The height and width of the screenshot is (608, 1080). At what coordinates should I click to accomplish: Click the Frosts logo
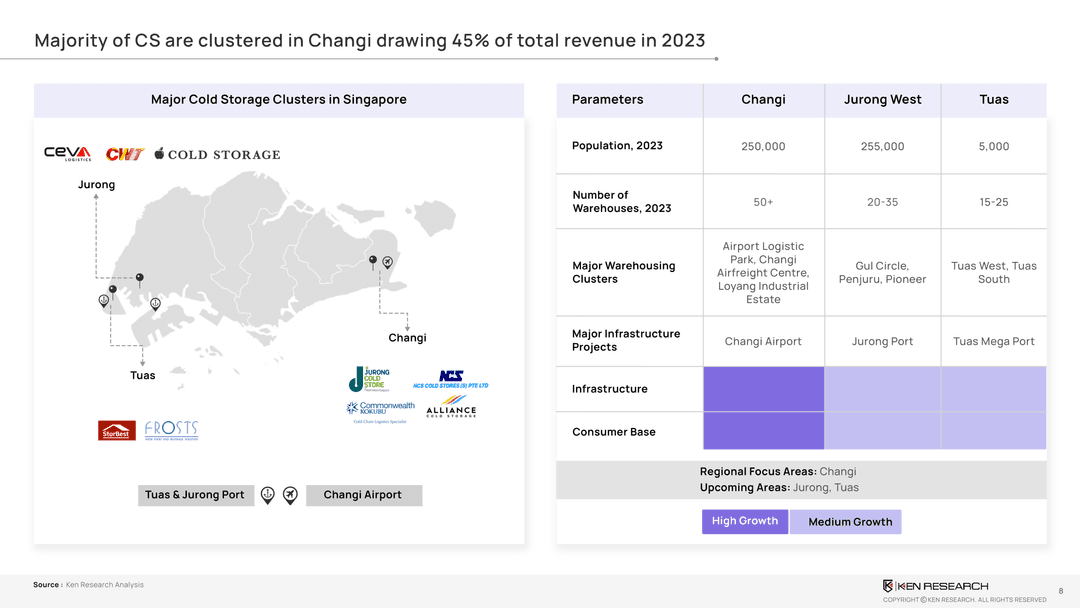[x=171, y=429]
